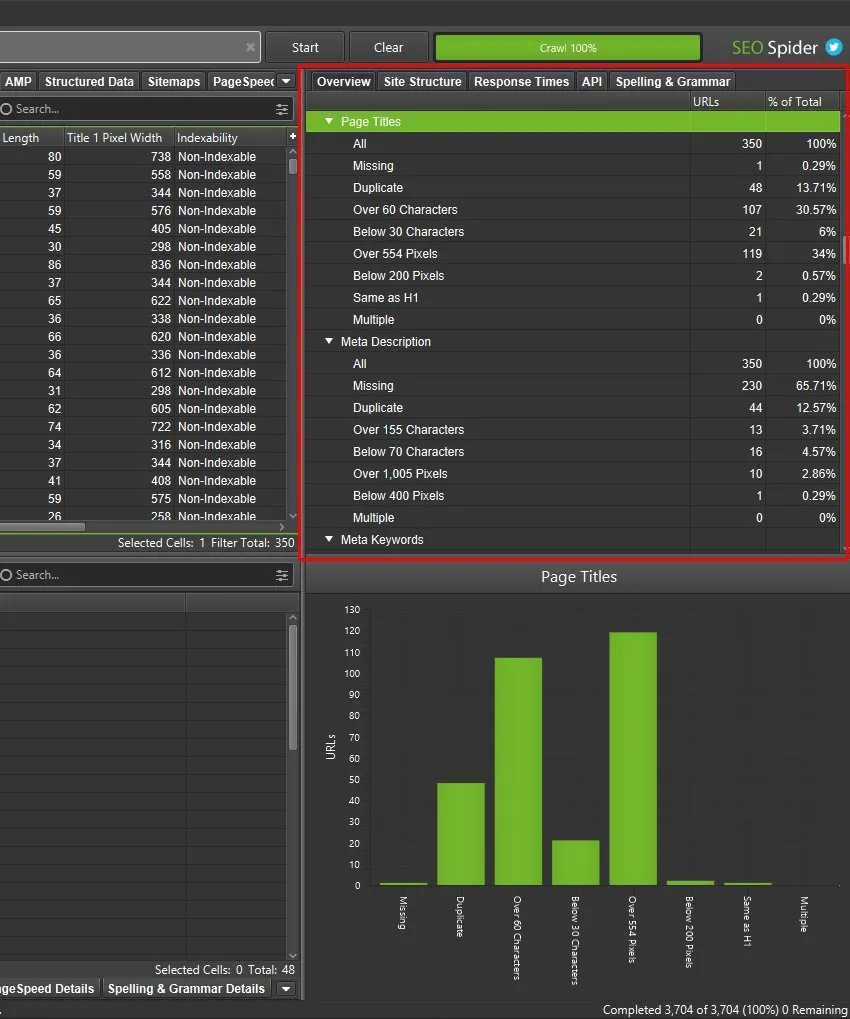Open the hidden tabs dropdown next to PageSpeed
The image size is (850, 1019).
pyautogui.click(x=285, y=81)
